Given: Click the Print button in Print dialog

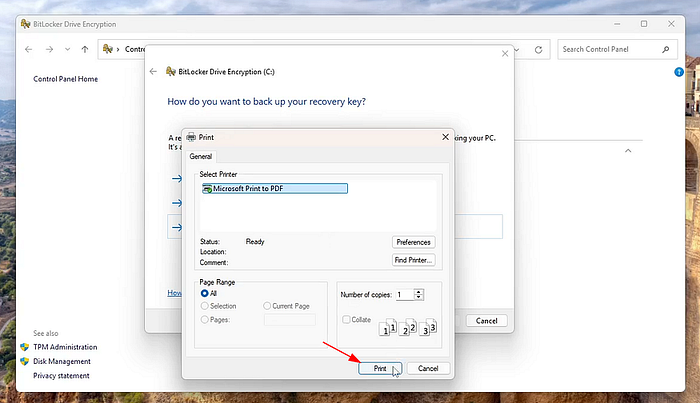Looking at the screenshot, I should (380, 368).
